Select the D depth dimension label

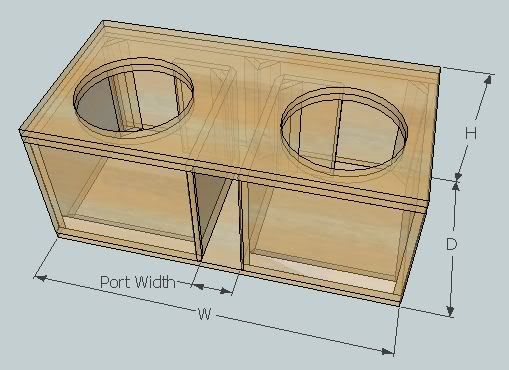click(x=451, y=244)
